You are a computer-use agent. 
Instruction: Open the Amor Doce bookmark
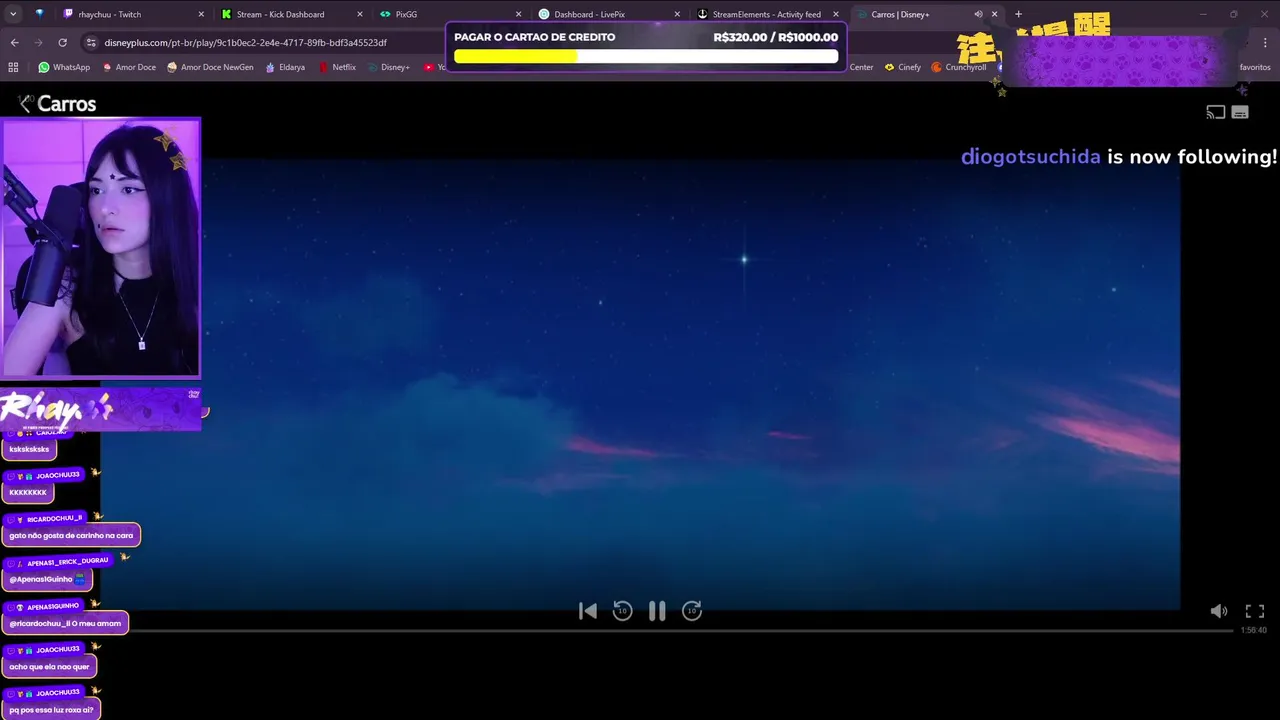coord(129,67)
